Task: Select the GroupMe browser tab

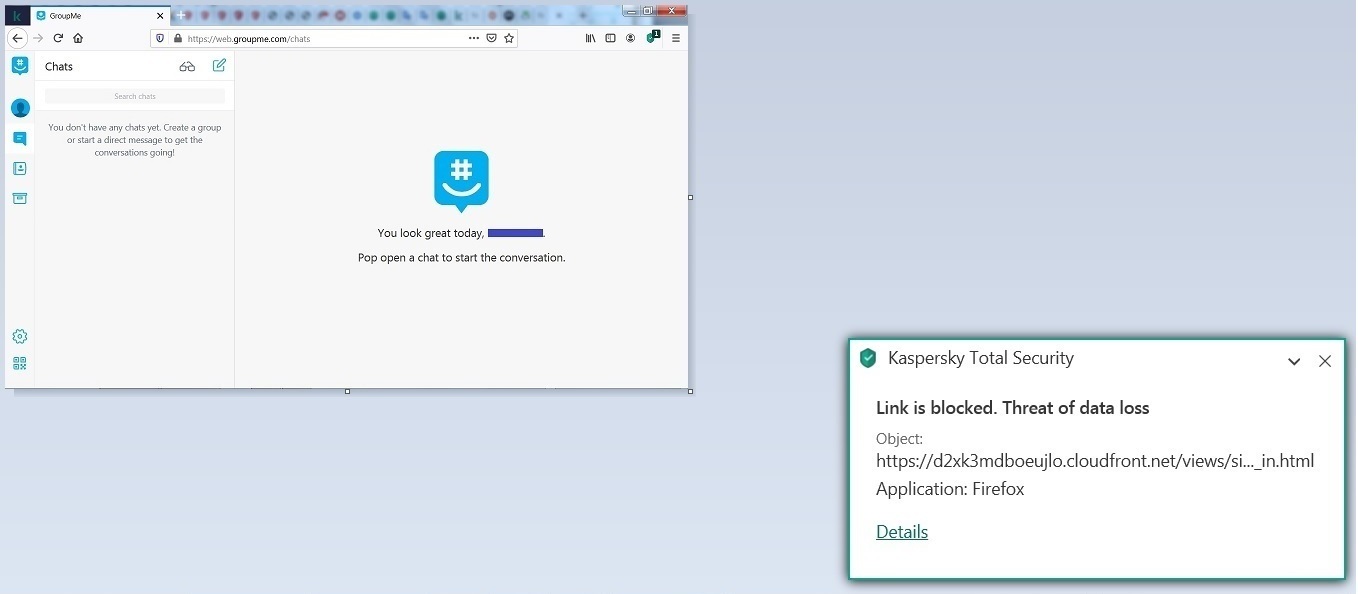Action: (x=100, y=16)
